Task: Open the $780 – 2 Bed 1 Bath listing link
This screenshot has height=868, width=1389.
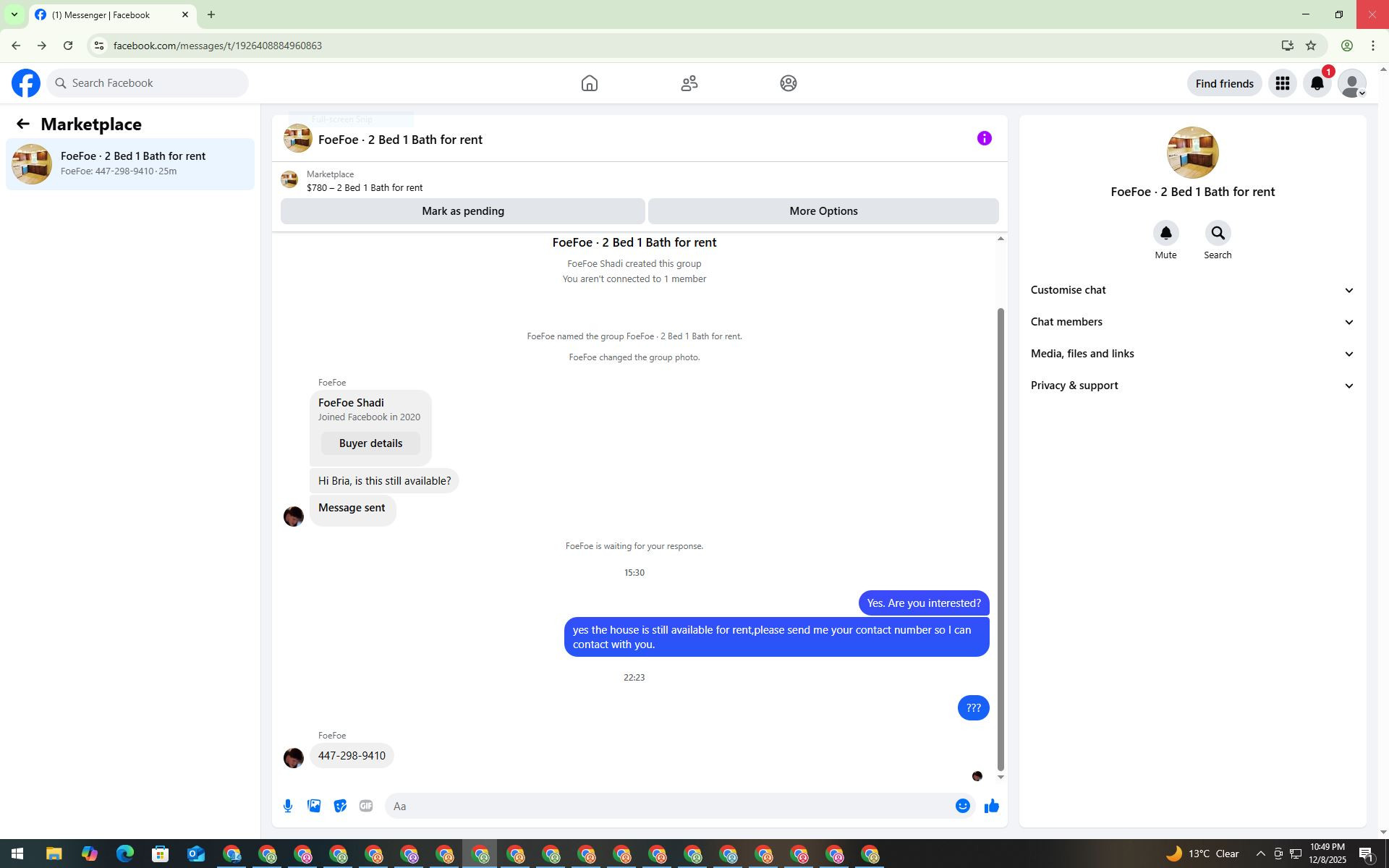Action: click(365, 188)
